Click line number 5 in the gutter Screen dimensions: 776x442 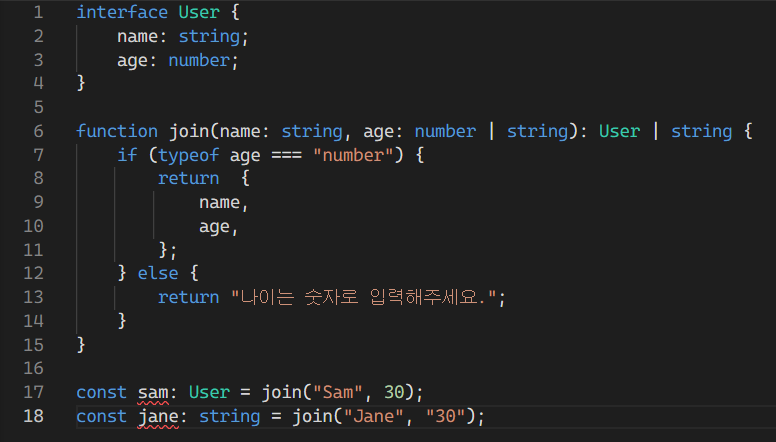coord(39,107)
